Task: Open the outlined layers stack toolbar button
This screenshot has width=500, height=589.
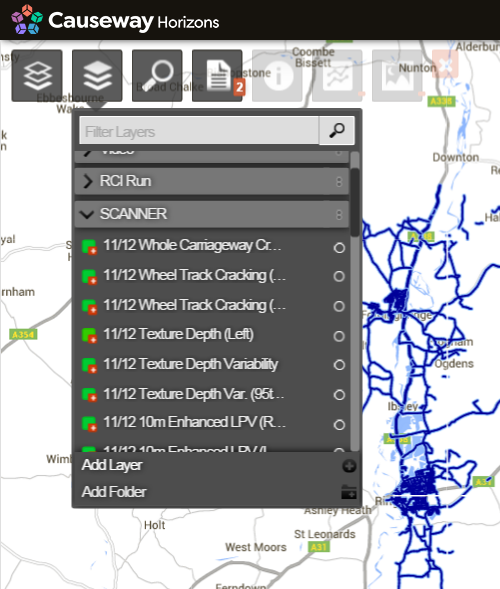Action: tap(37, 76)
